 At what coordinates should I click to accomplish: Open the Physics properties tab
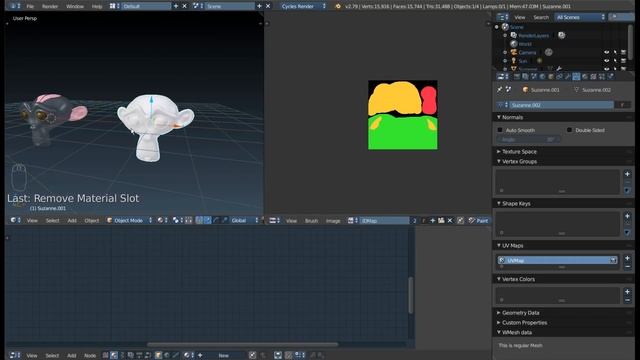(x=611, y=76)
